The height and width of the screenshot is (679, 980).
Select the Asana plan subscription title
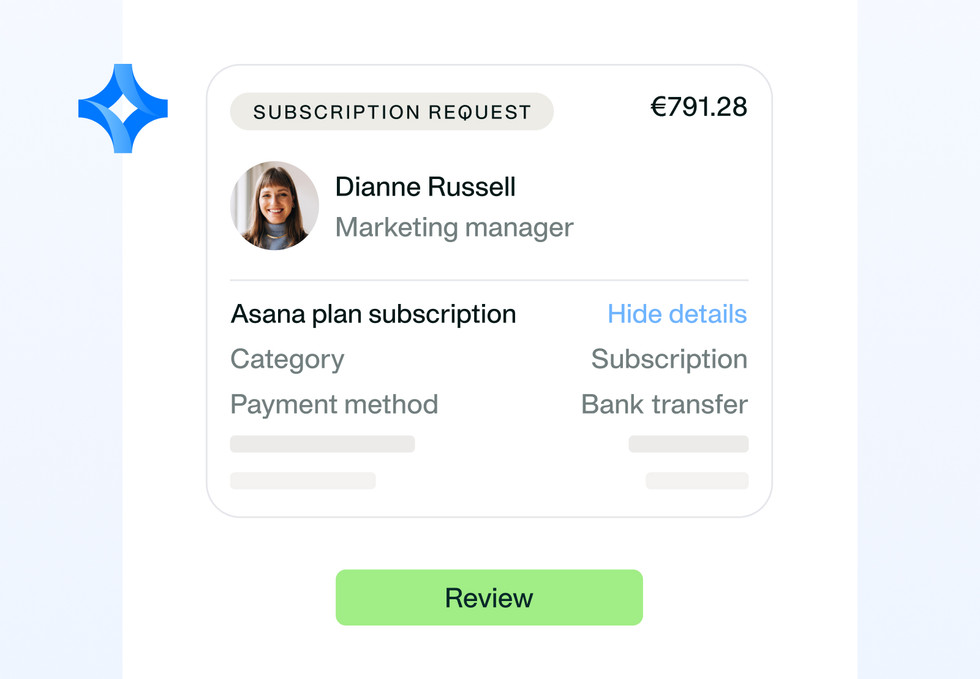click(373, 314)
